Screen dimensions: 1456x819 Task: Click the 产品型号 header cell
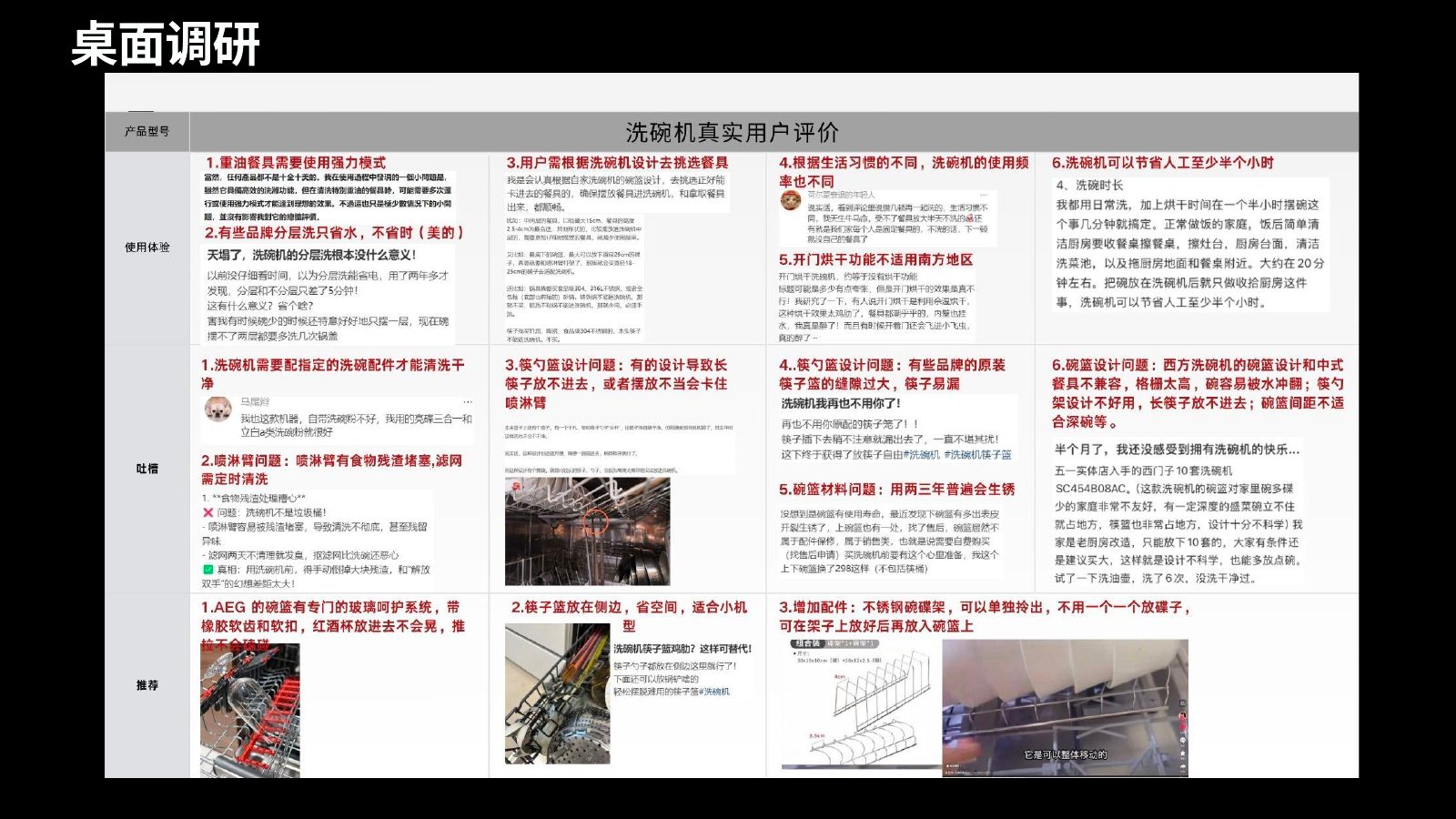147,131
